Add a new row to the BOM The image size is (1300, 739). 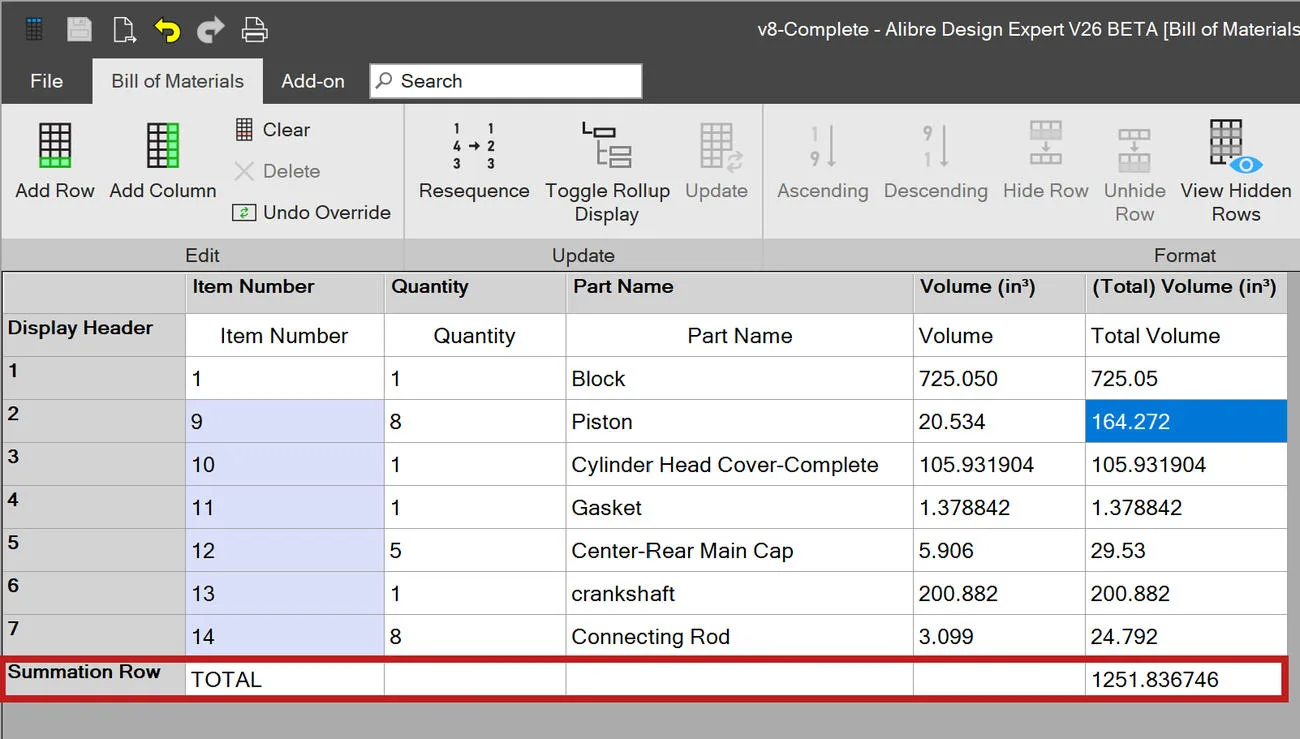(x=55, y=160)
